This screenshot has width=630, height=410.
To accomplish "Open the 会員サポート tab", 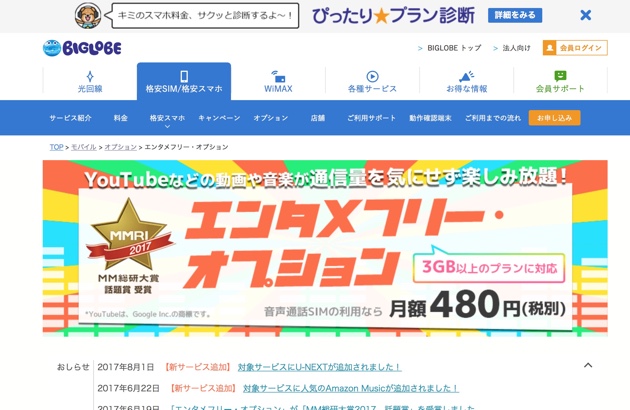I will click(560, 82).
